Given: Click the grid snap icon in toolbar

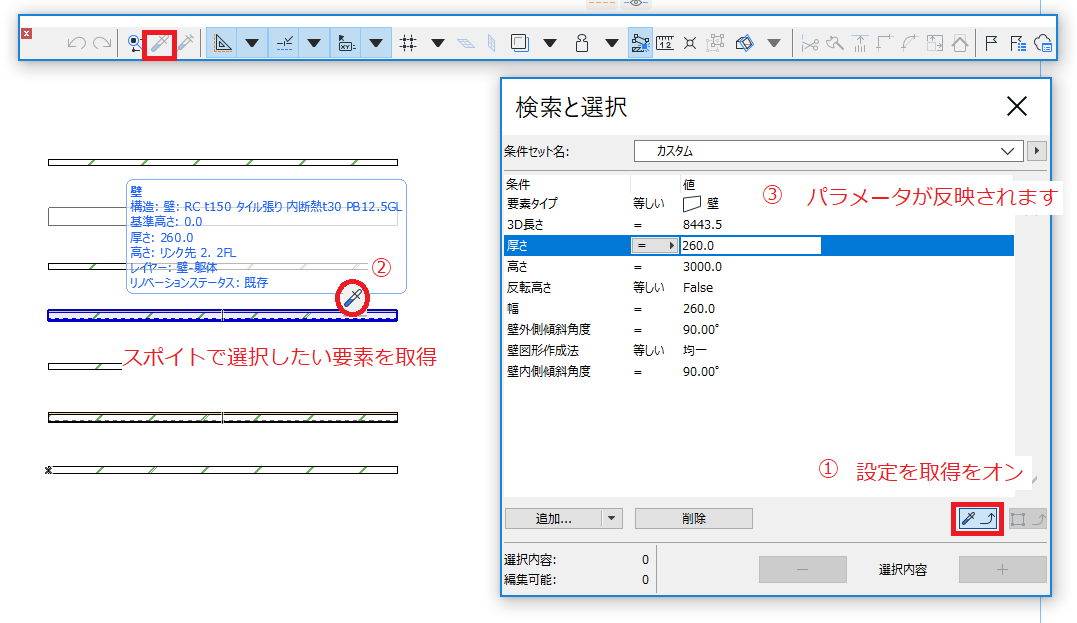Looking at the screenshot, I should (409, 43).
